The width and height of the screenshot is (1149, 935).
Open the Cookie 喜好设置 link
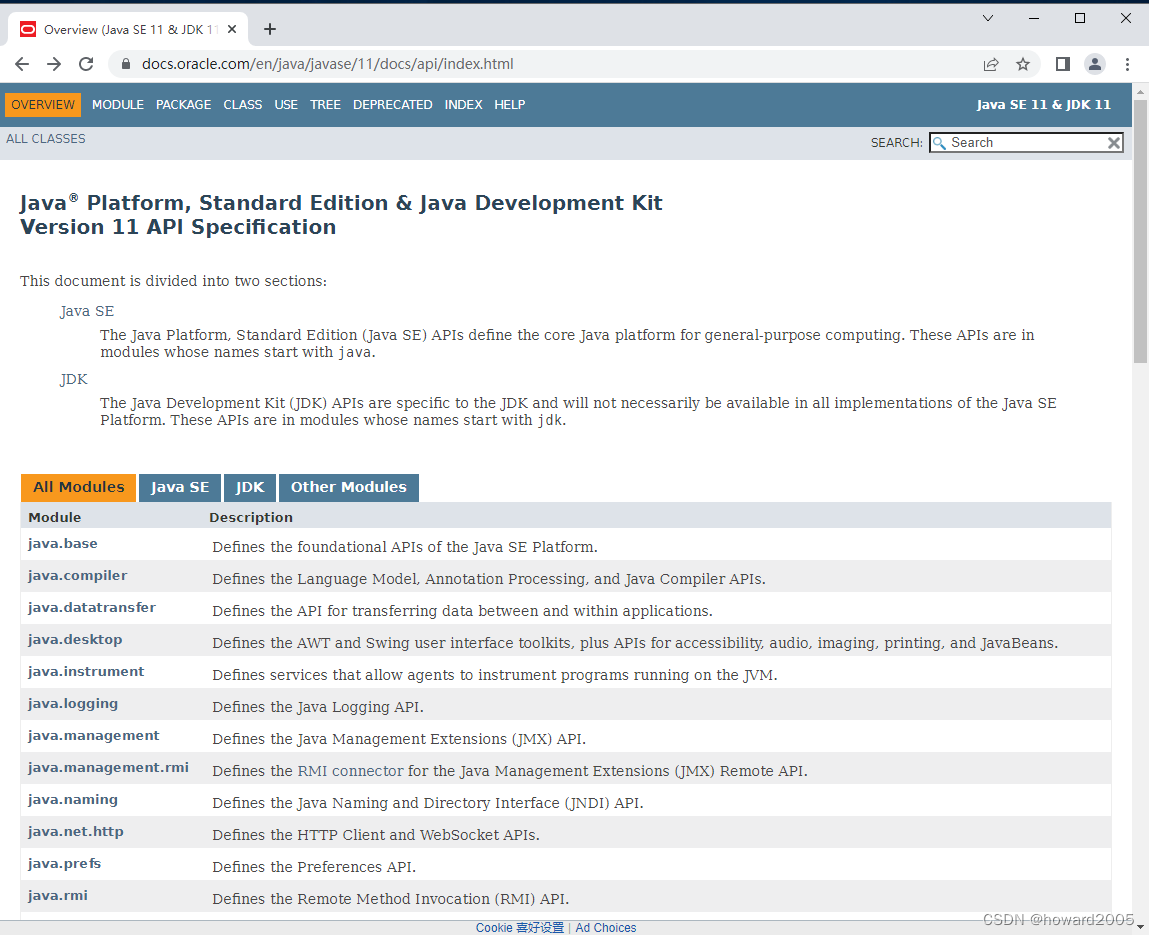[520, 928]
